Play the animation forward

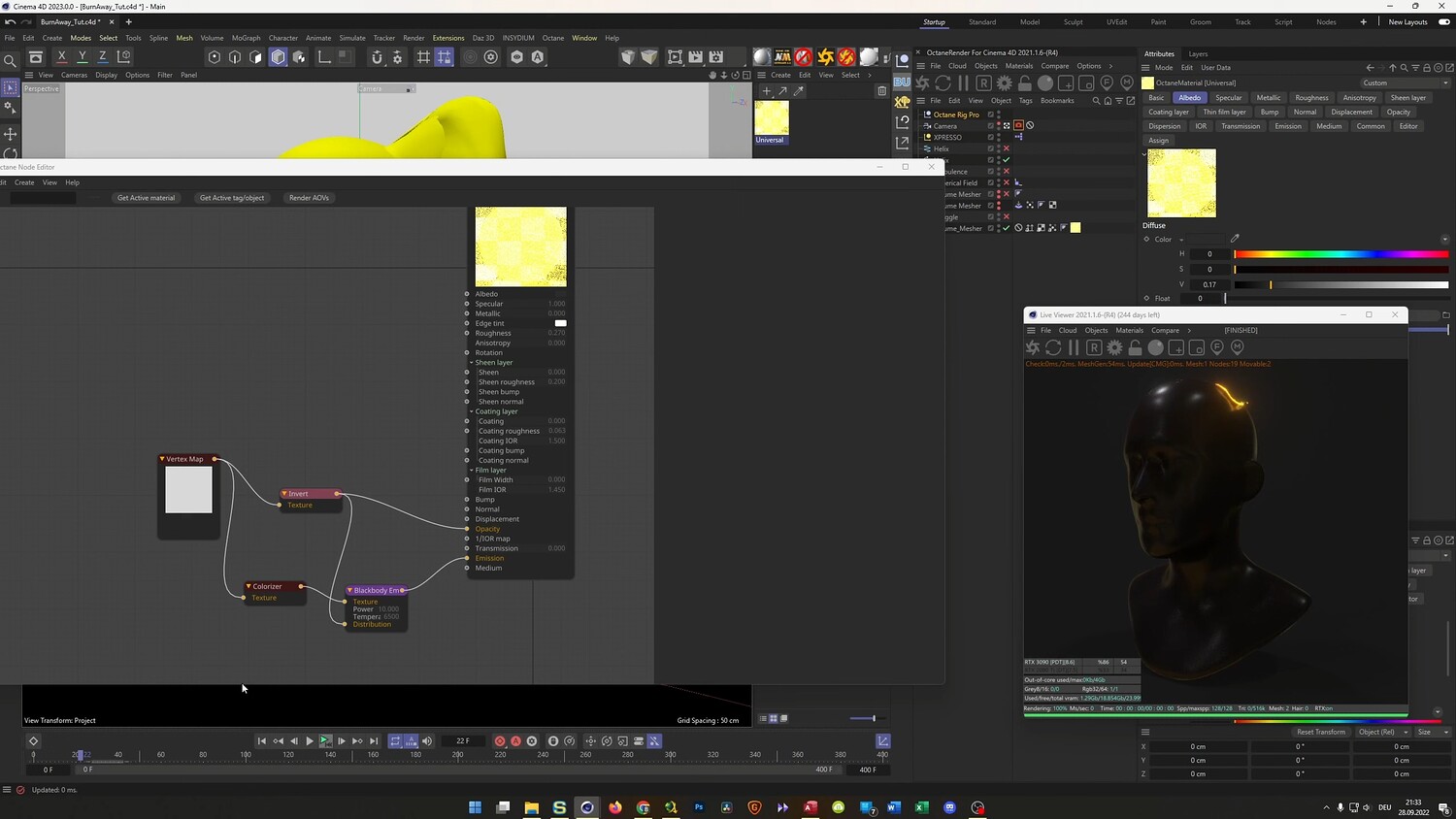point(310,741)
